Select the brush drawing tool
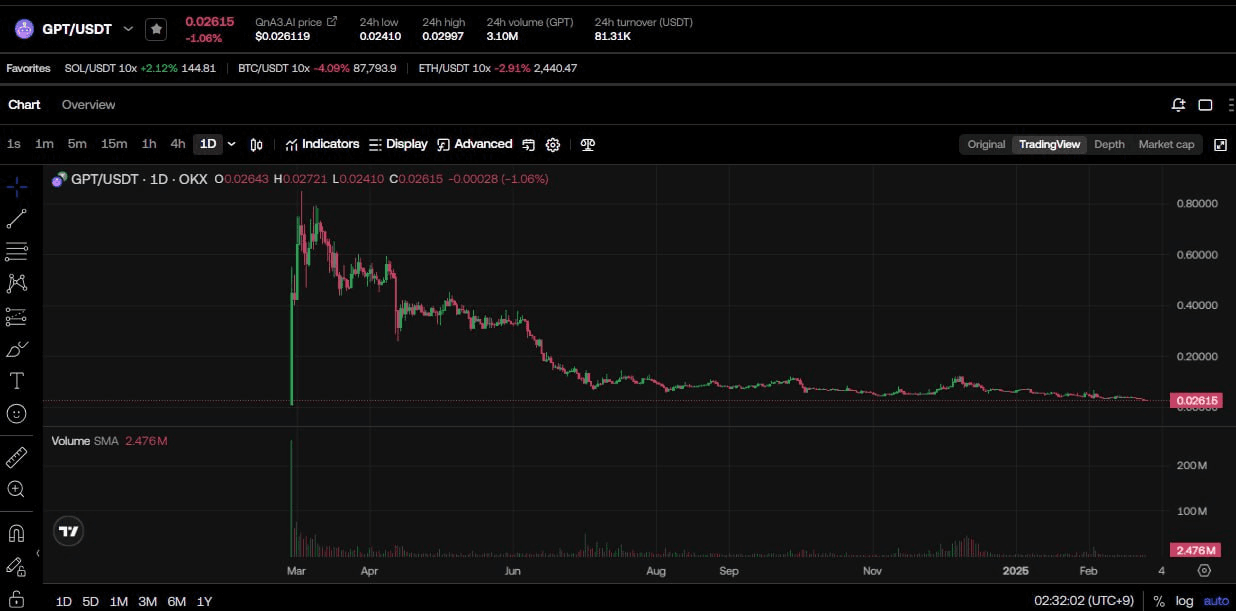Screen dimensions: 1236x611 16,348
